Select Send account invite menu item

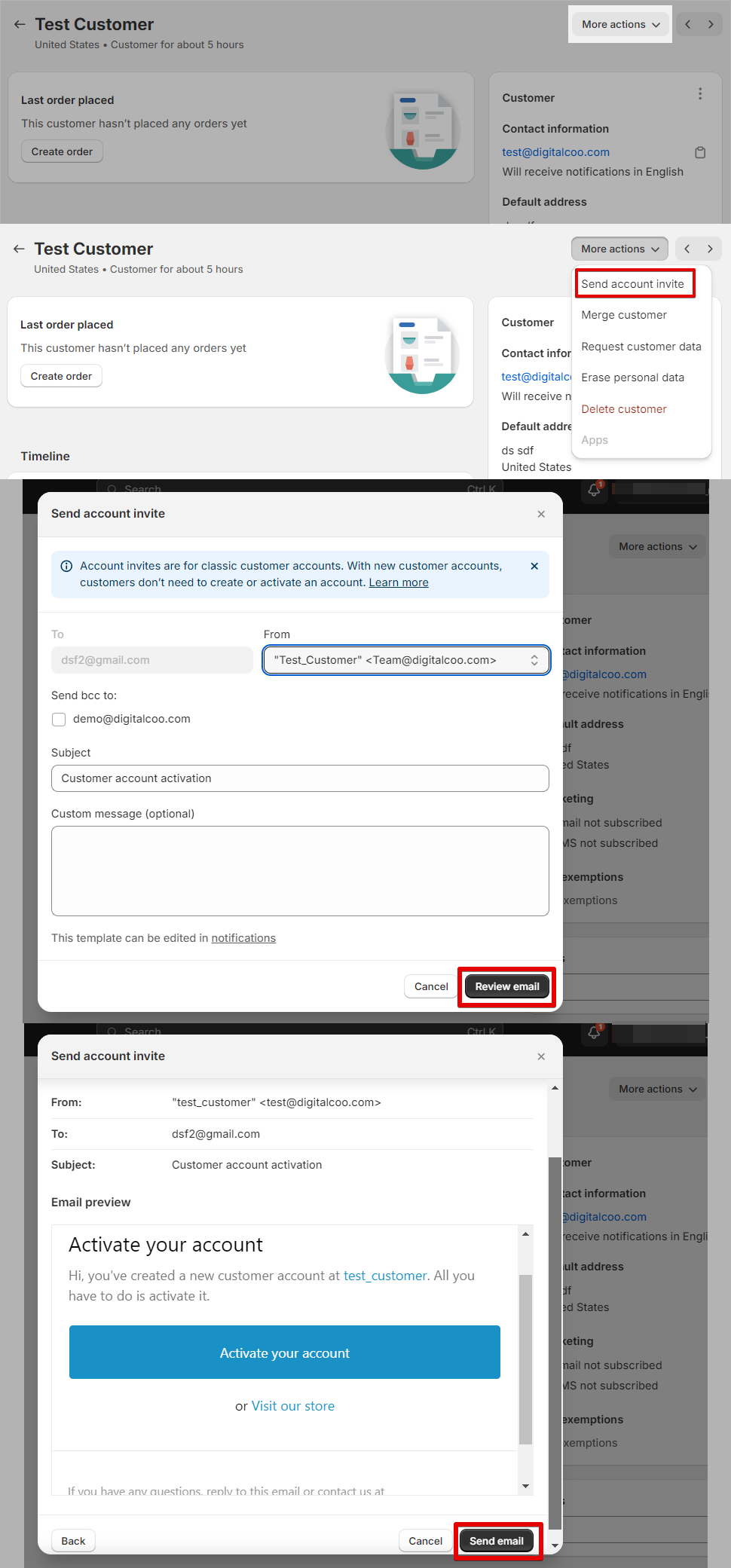click(633, 284)
